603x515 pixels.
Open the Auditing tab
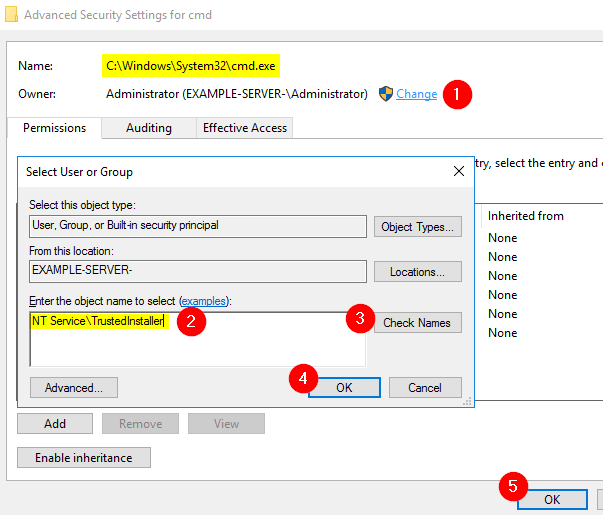coord(148,128)
